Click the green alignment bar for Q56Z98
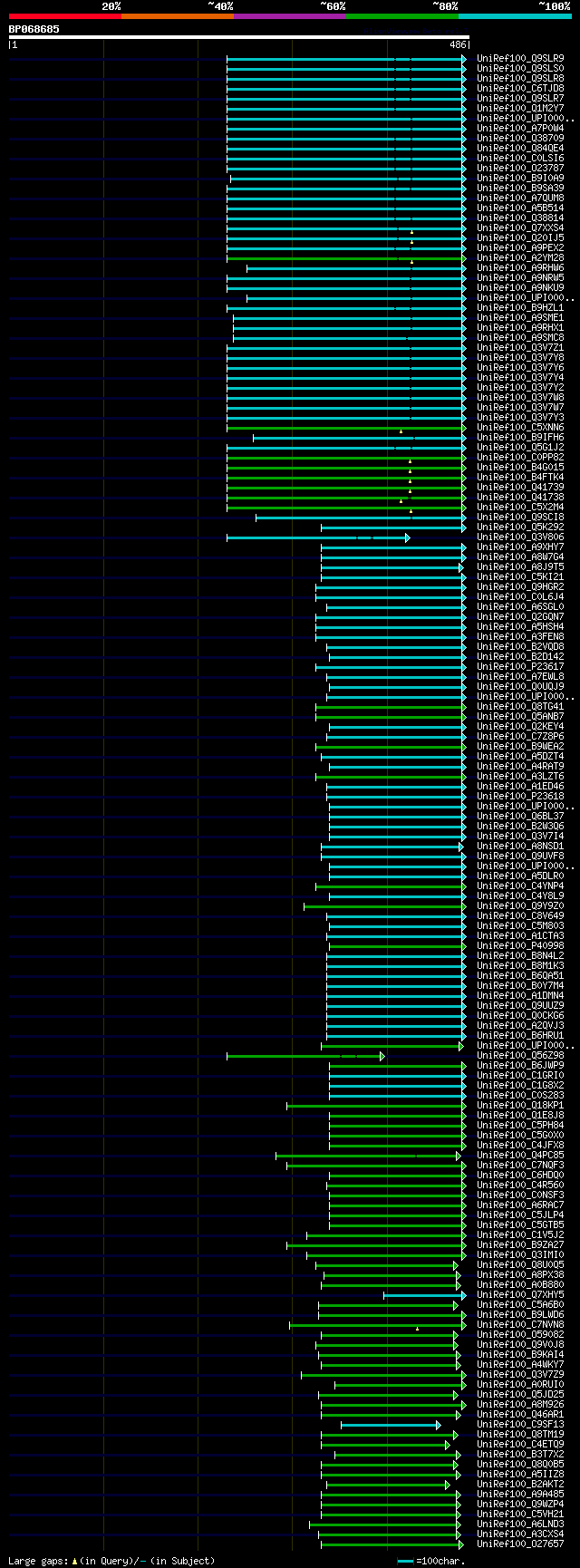The width and height of the screenshot is (580, 1568). click(x=305, y=1056)
